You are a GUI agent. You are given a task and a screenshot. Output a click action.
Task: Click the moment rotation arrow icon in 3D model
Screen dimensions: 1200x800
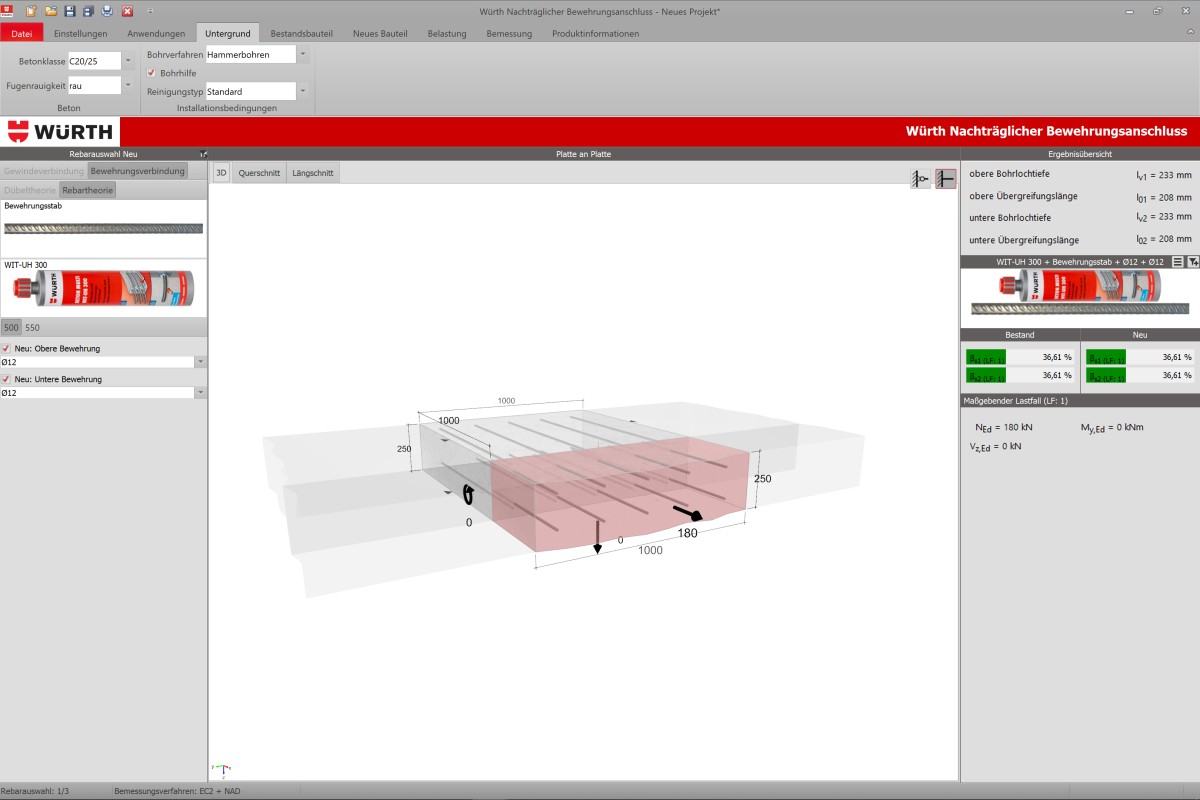(466, 495)
